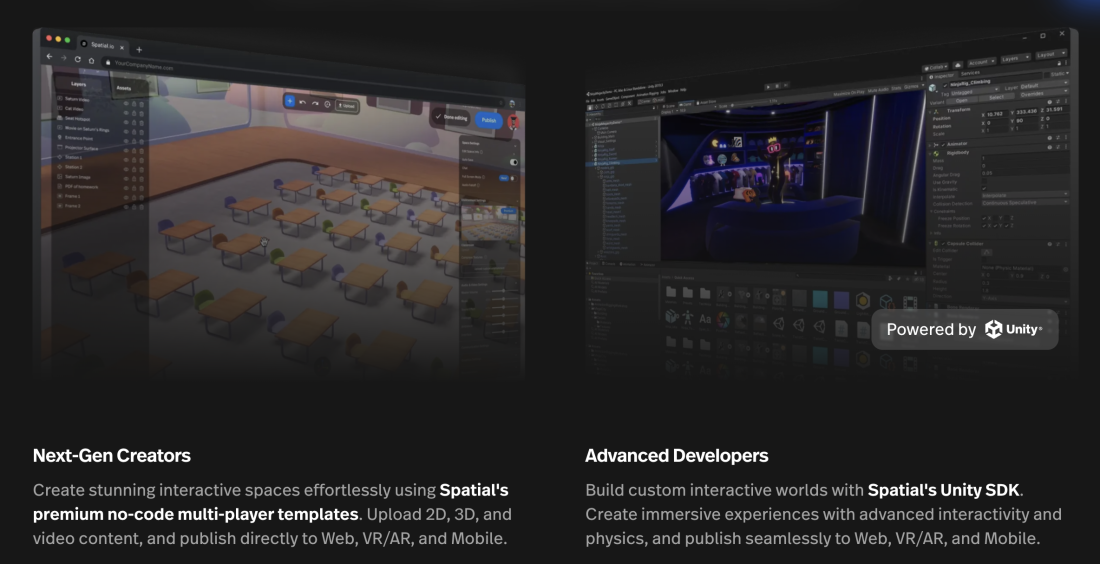1100x564 pixels.
Task: Toggle the Use Gravity checkbox
Action: point(984,181)
